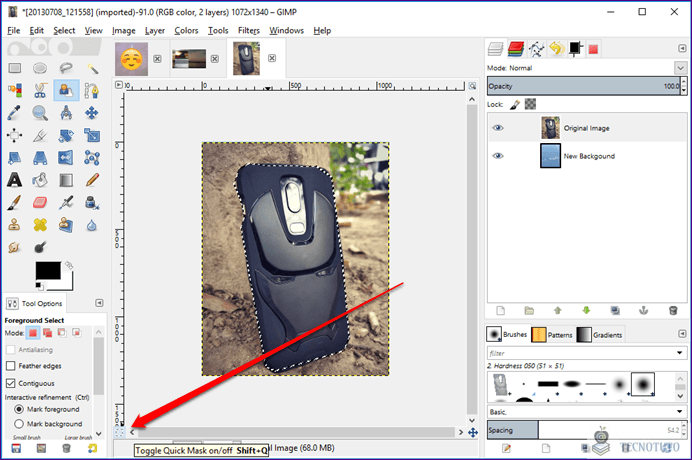
Task: Select the Eraser tool
Action: point(40,203)
